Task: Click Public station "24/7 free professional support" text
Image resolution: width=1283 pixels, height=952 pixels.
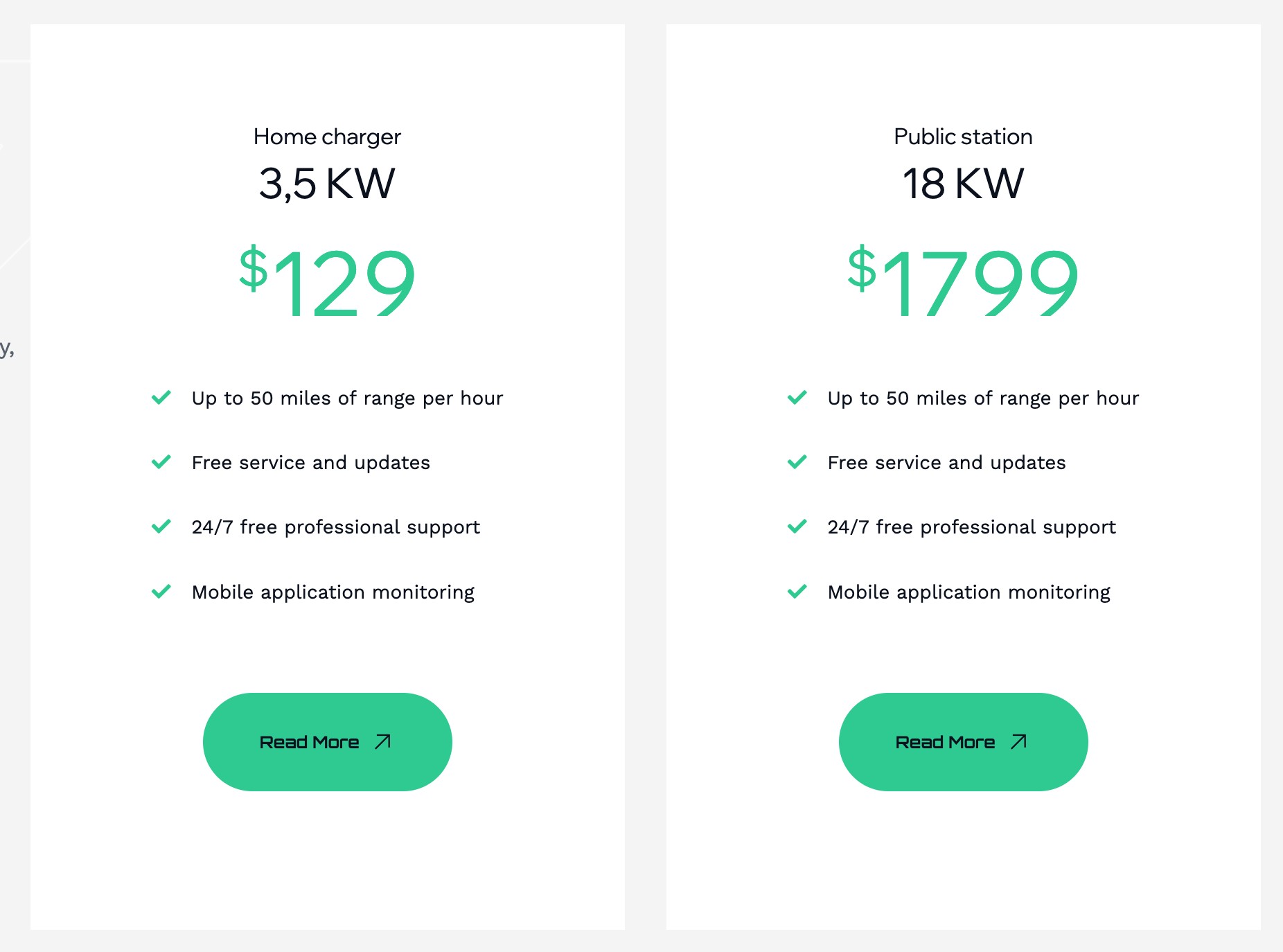Action: tap(972, 527)
